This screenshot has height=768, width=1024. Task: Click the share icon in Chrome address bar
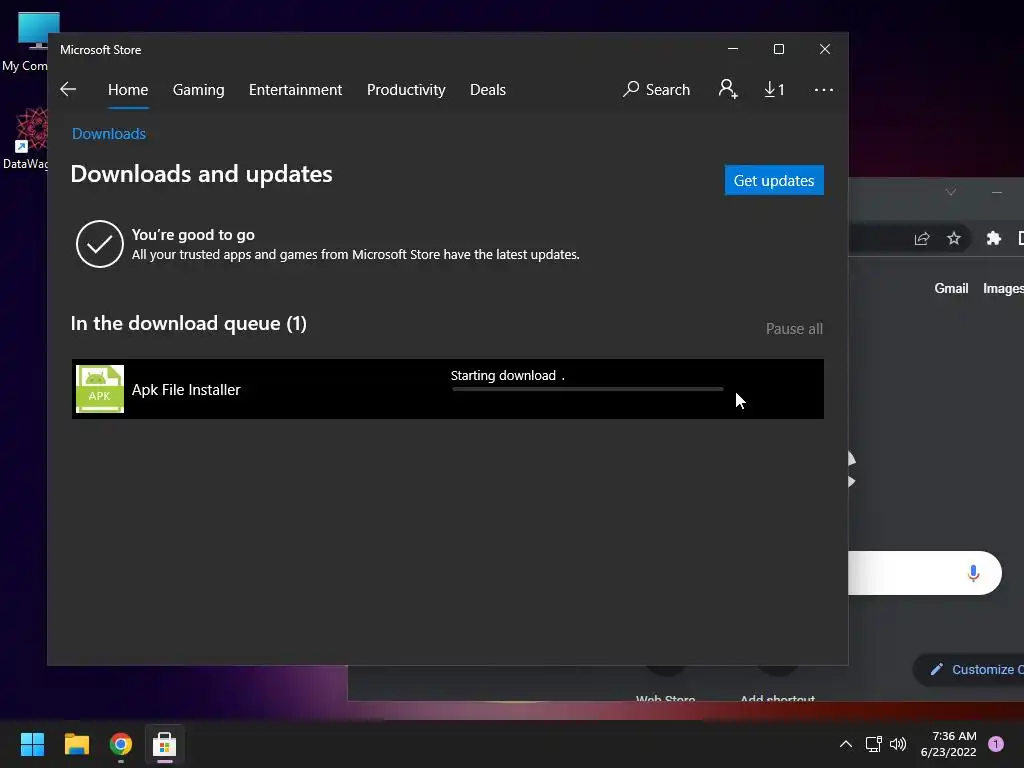[x=921, y=238]
